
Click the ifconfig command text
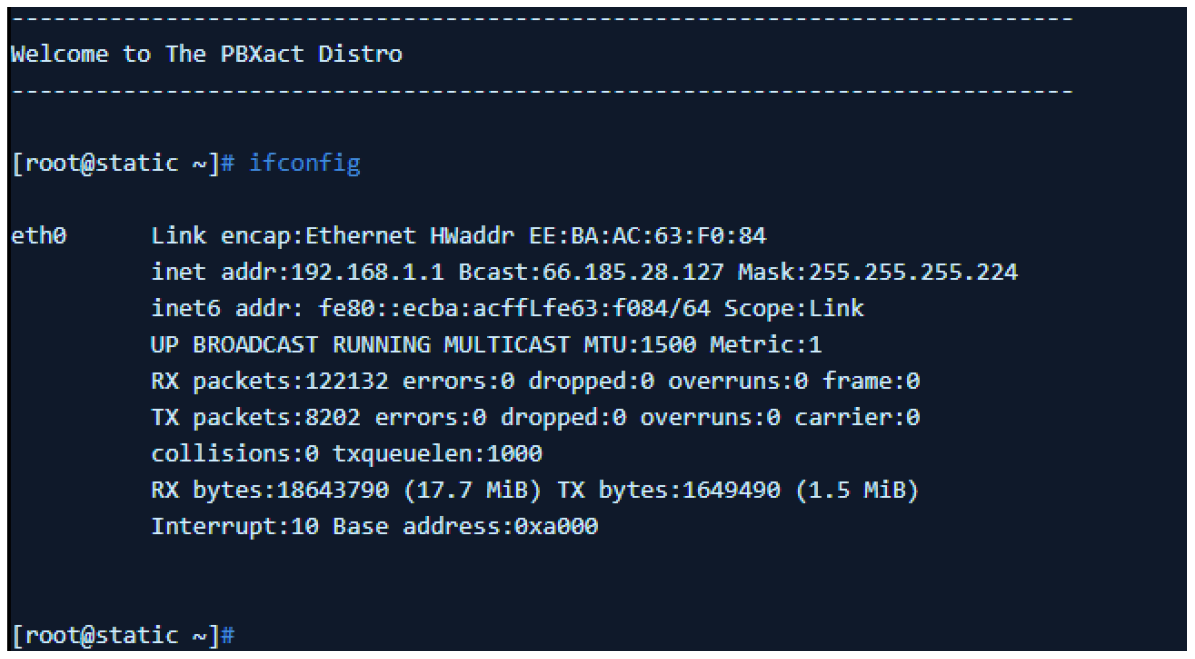[305, 164]
